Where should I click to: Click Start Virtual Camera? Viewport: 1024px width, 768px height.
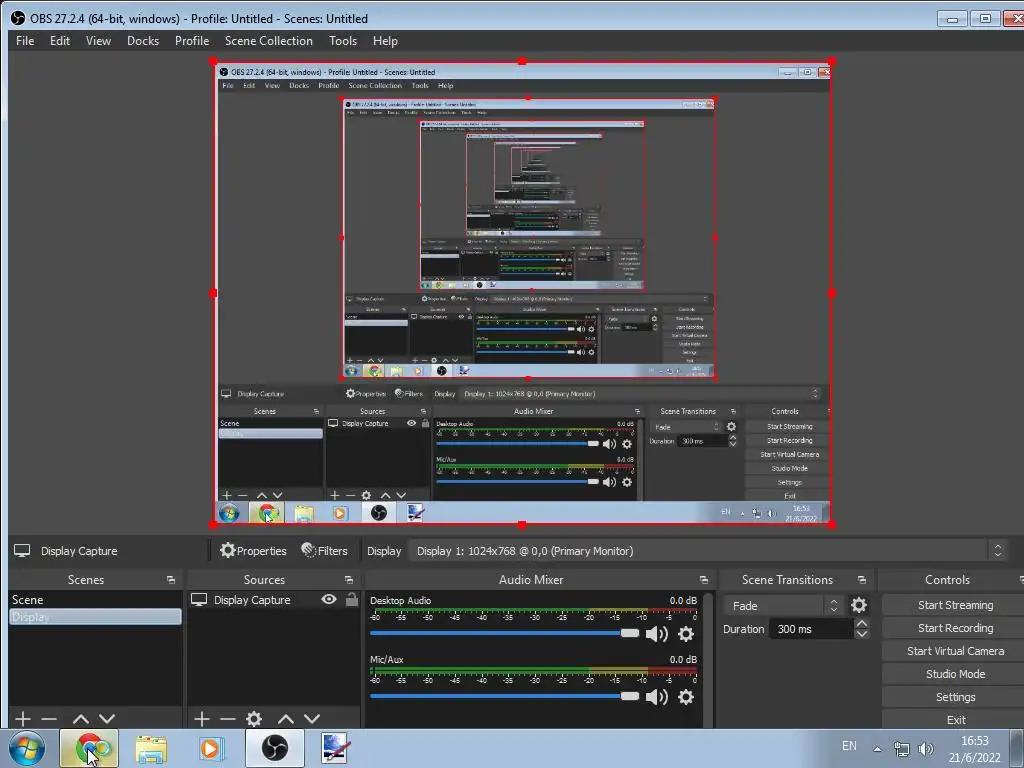coord(955,650)
